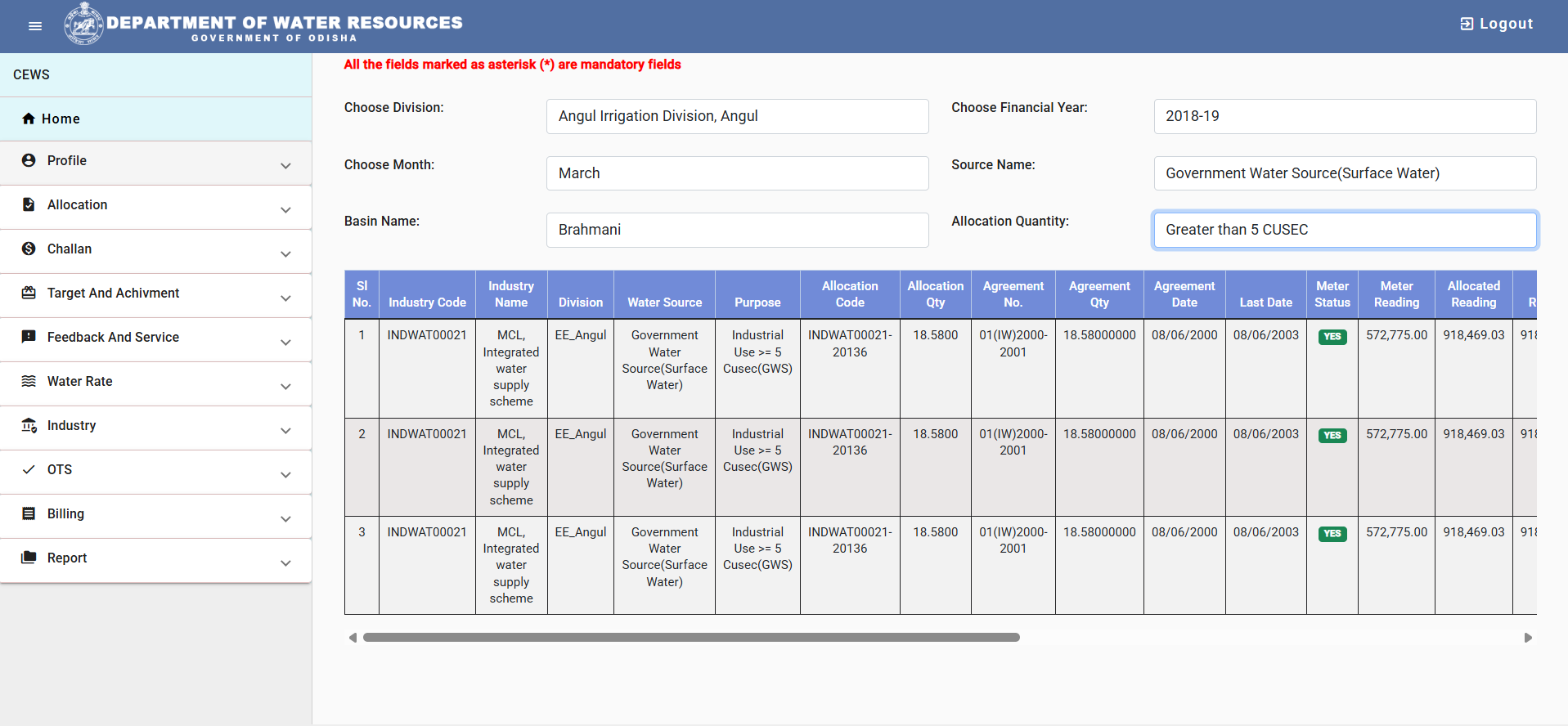Click the Billing list icon
The height and width of the screenshot is (726, 1568).
click(29, 513)
